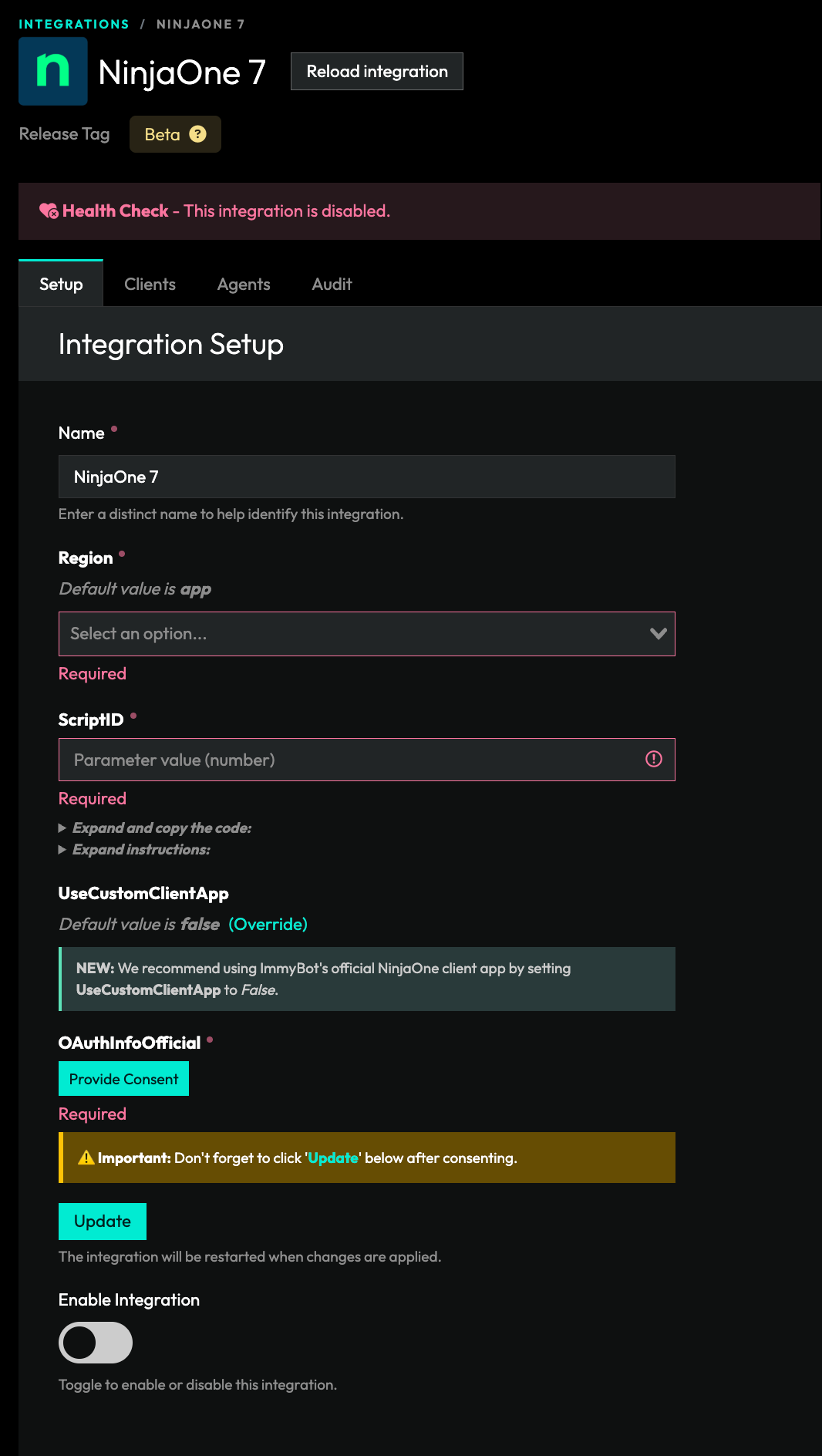Click the ScriptID error exclamation icon
Viewport: 822px width, 1456px height.
653,760
